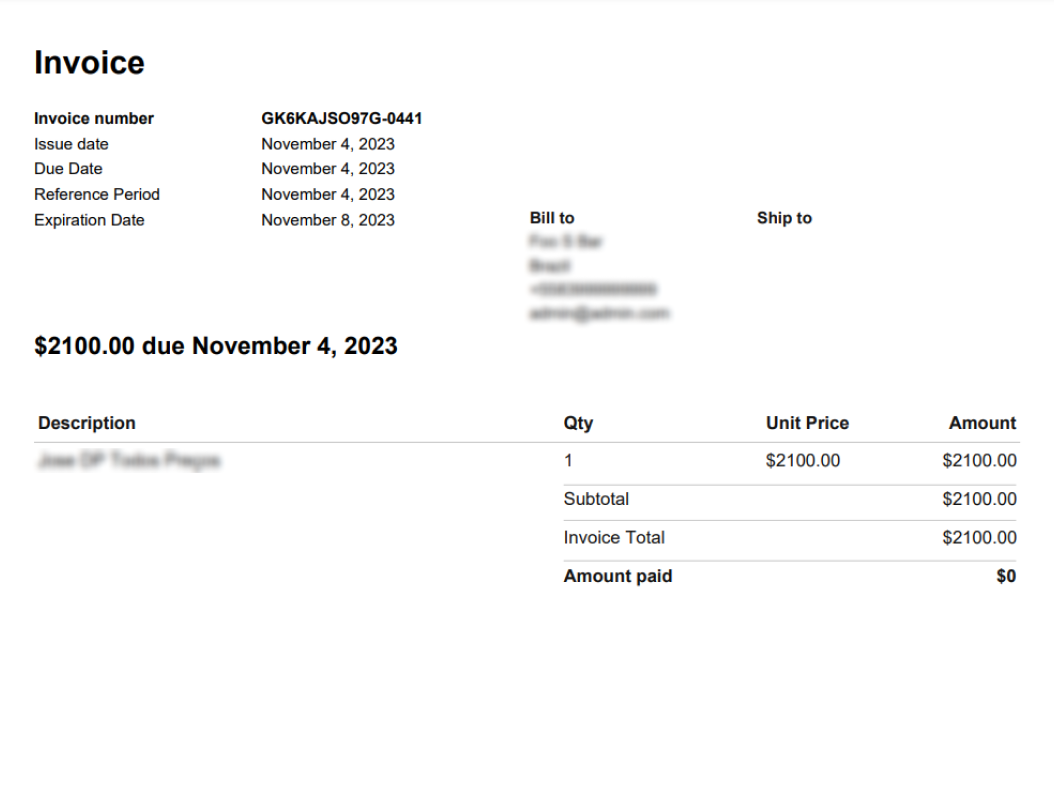Click the Amount column header
This screenshot has height=800, width=1054.
(x=982, y=423)
